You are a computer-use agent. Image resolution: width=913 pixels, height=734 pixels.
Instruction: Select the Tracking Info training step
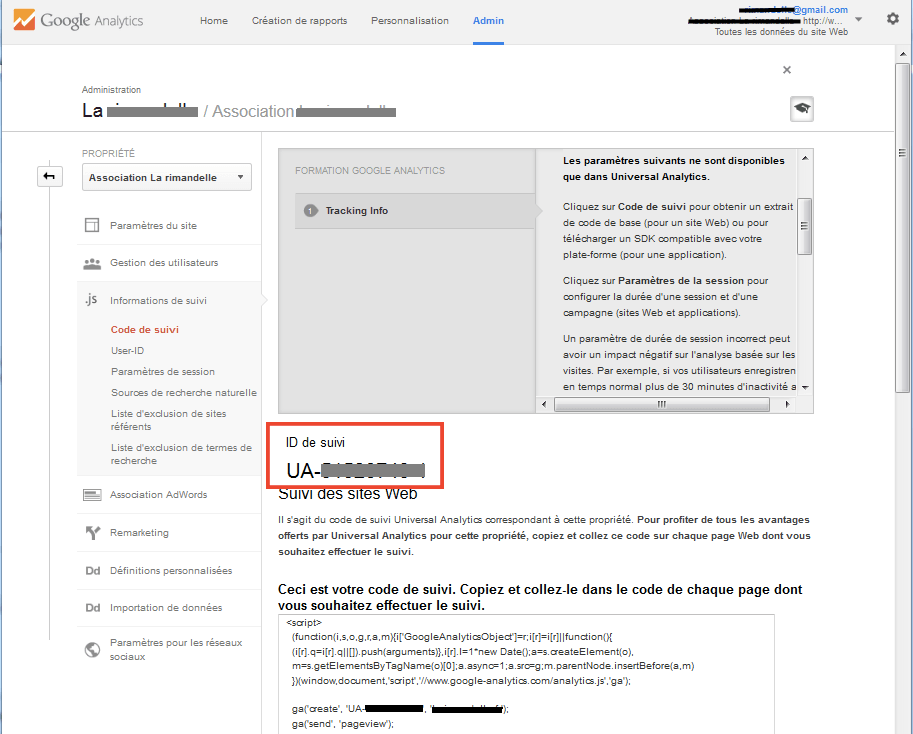pos(356,211)
